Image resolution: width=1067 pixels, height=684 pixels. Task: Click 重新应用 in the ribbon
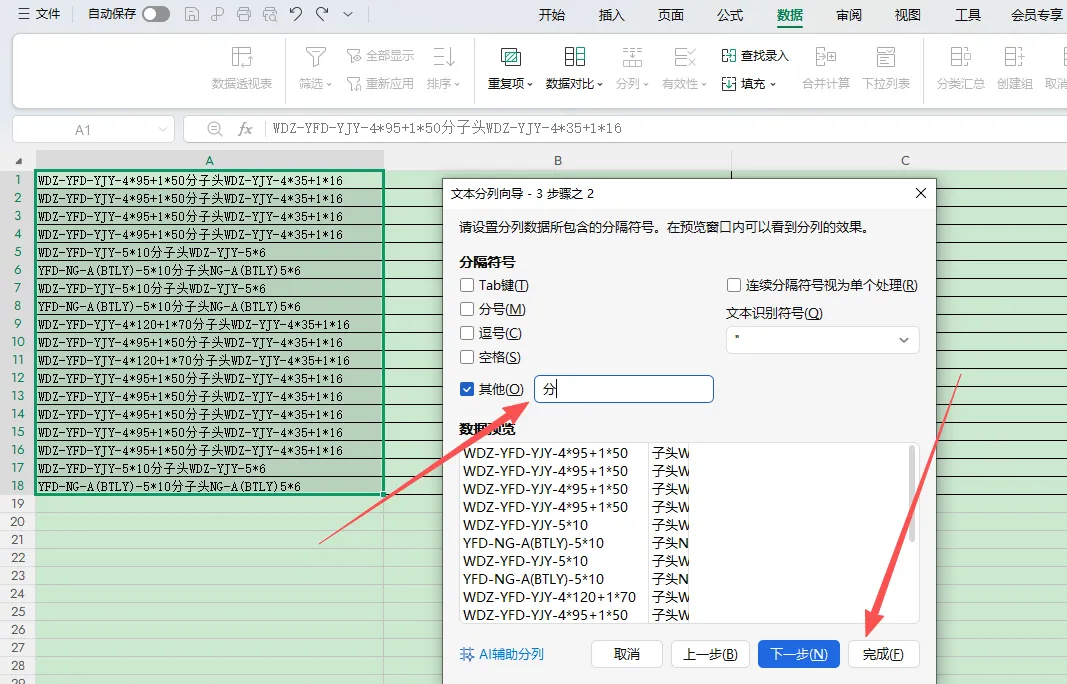click(x=380, y=83)
